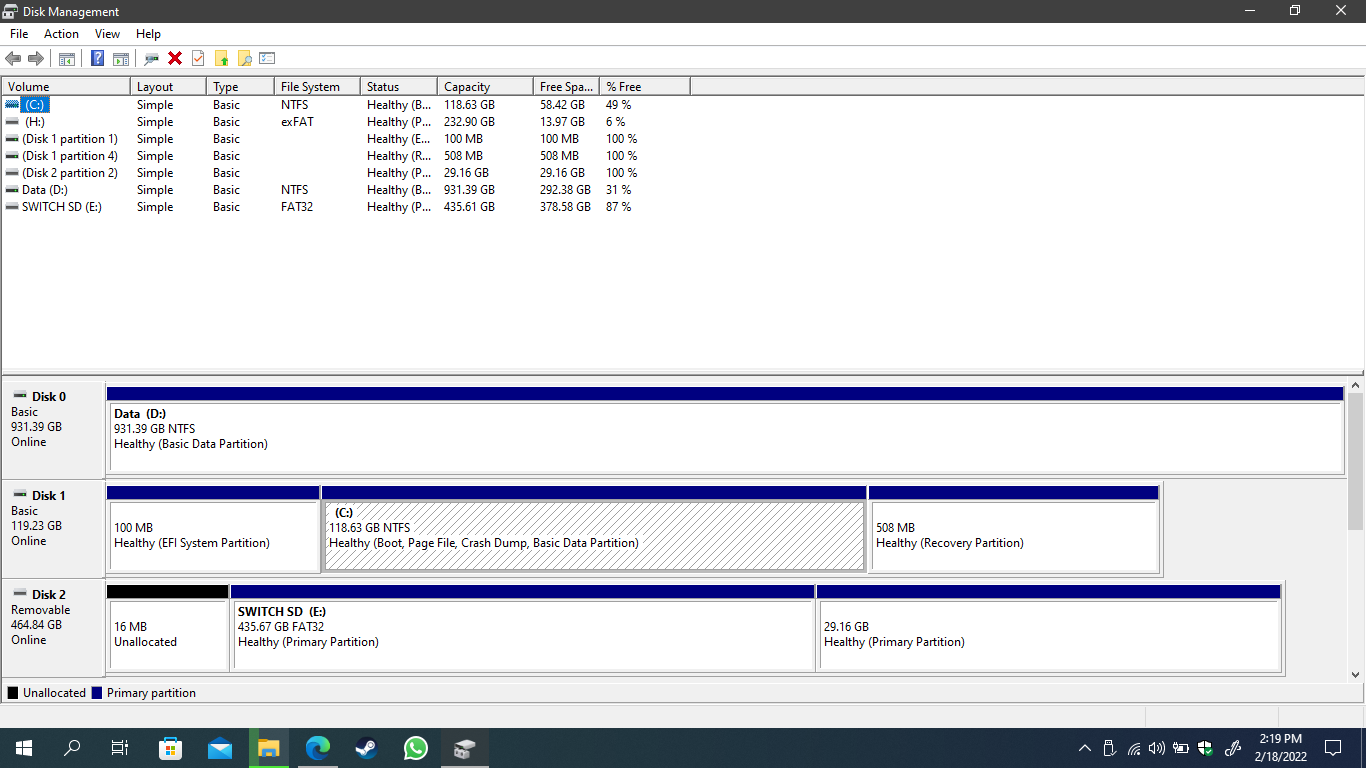
Task: Click the disk pane scrollbar up arrow
Action: tap(1356, 384)
